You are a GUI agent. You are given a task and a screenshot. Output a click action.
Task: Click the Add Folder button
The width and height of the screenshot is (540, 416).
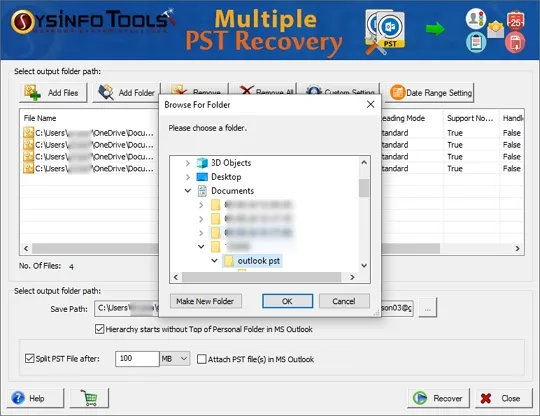pyautogui.click(x=126, y=93)
